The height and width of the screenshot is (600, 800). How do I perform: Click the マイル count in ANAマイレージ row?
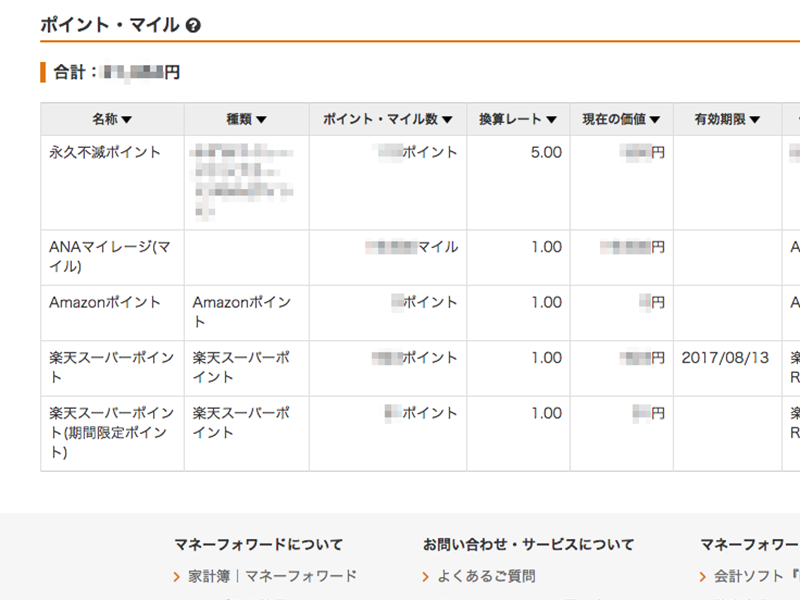point(412,247)
